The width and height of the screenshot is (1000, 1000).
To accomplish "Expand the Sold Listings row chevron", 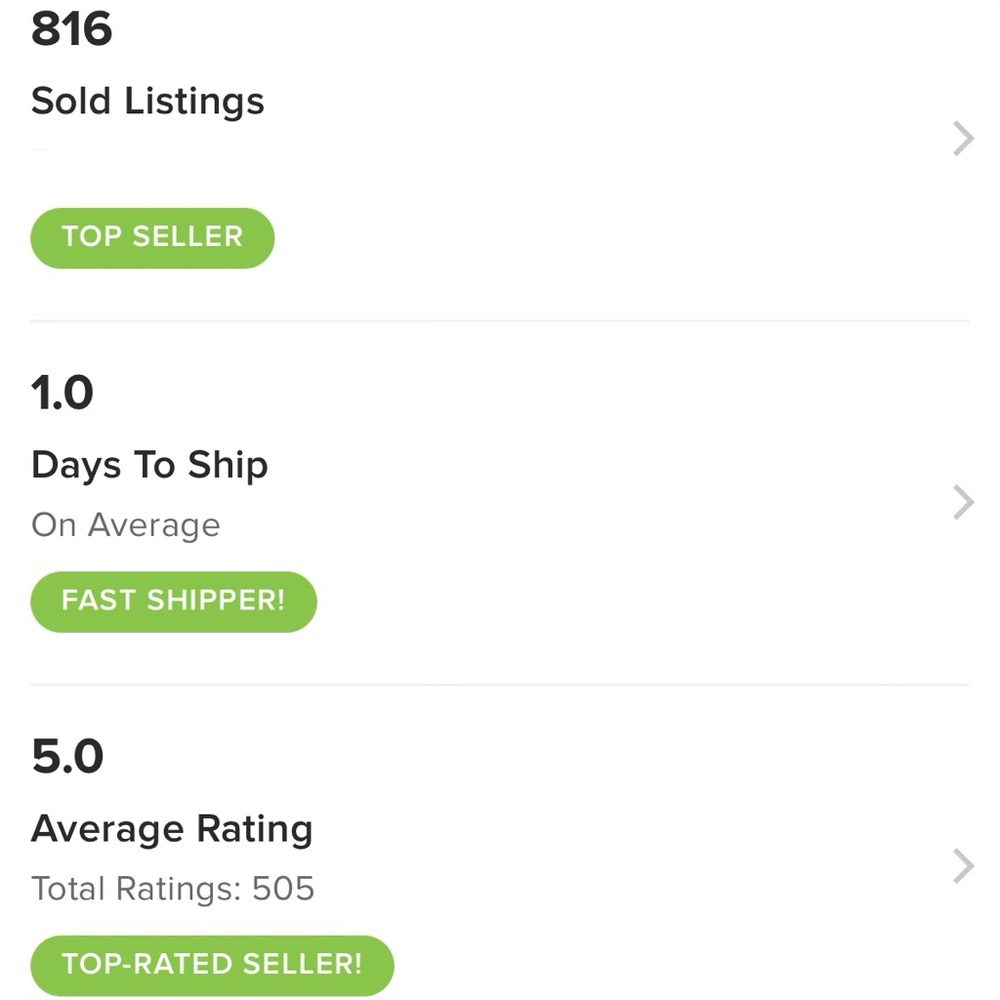I will [961, 138].
